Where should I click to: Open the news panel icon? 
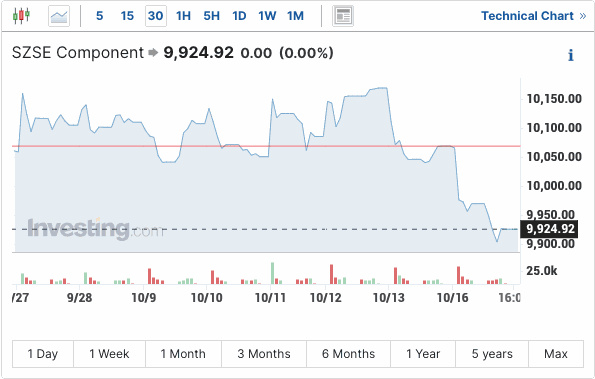click(343, 16)
